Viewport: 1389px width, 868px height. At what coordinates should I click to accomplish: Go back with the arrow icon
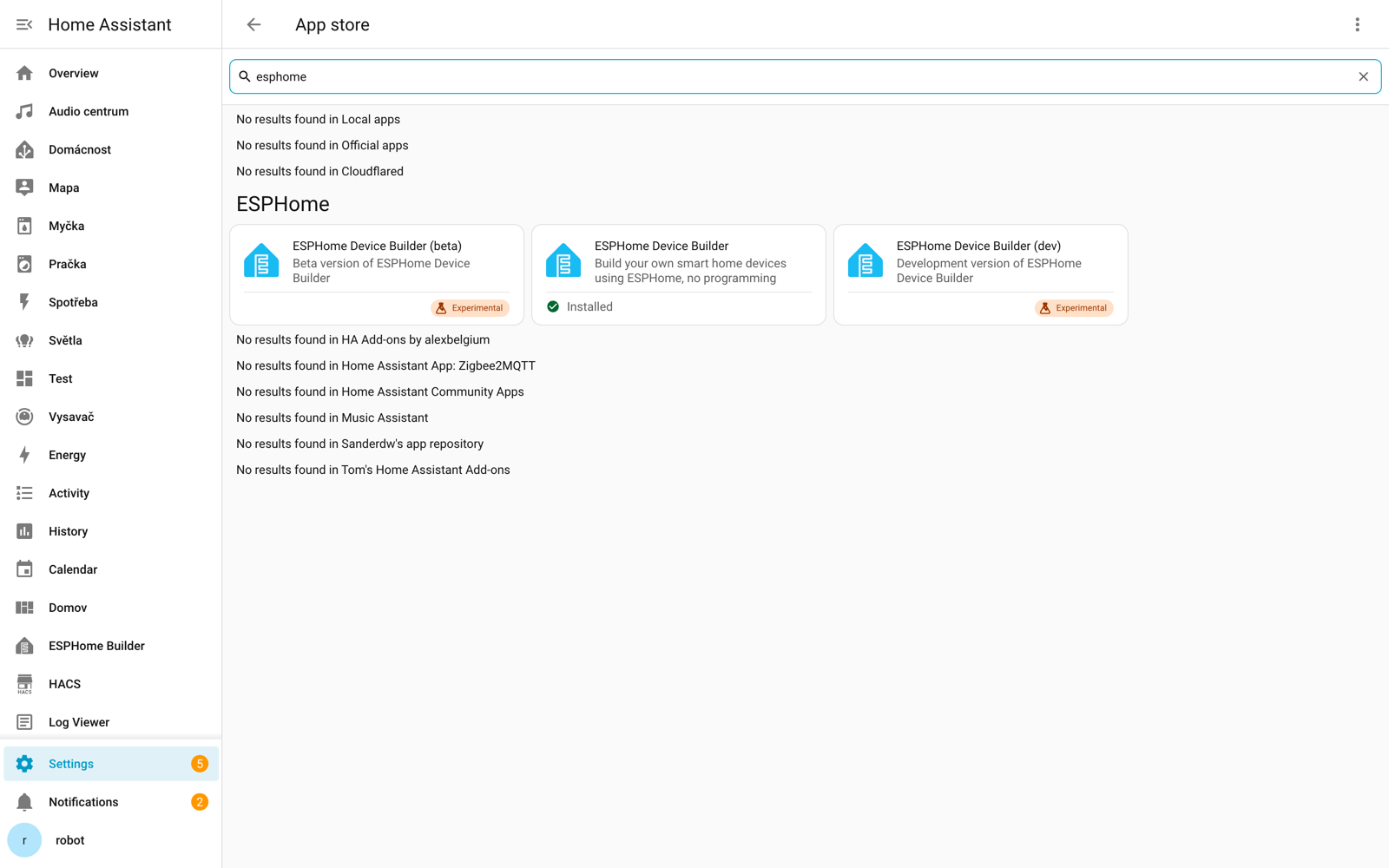253,24
